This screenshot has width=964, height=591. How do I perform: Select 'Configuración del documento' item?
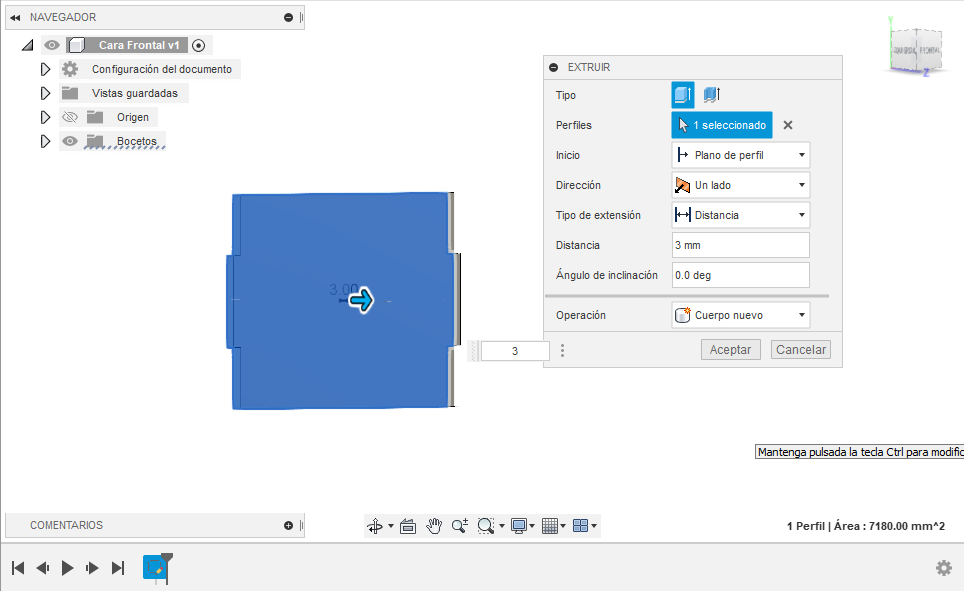click(x=162, y=69)
